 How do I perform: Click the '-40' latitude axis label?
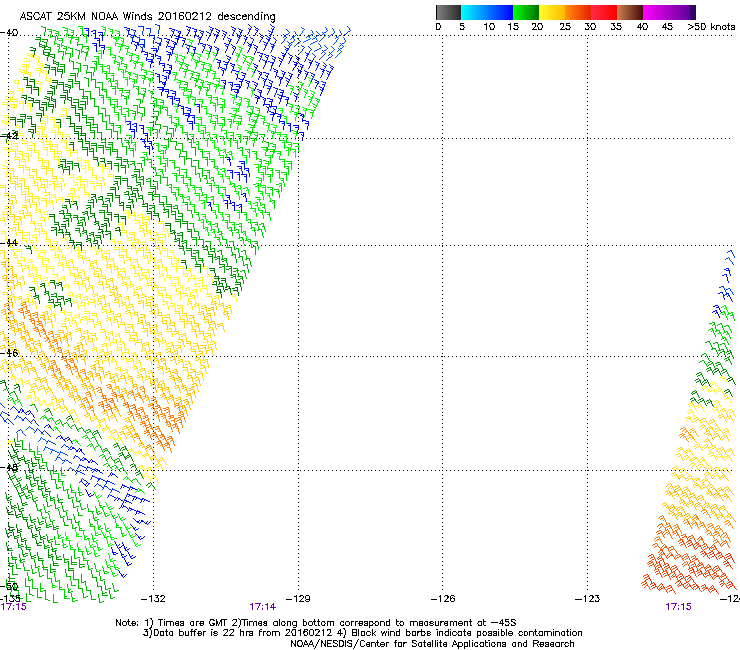pyautogui.click(x=9, y=33)
